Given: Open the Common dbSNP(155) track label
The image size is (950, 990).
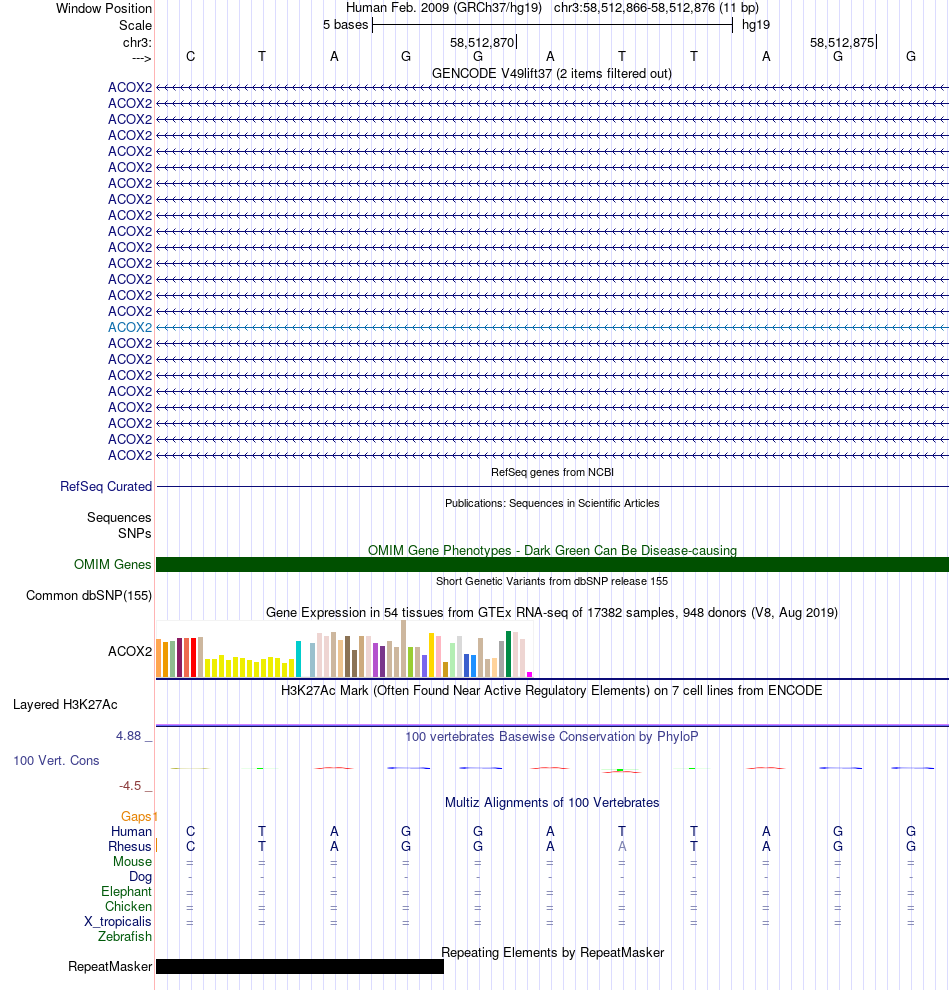Looking at the screenshot, I should click(x=89, y=595).
